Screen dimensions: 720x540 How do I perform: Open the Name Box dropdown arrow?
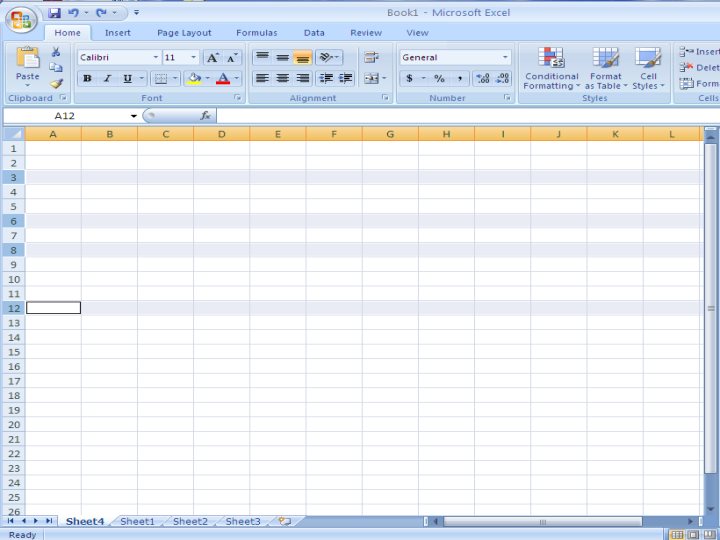click(x=134, y=116)
